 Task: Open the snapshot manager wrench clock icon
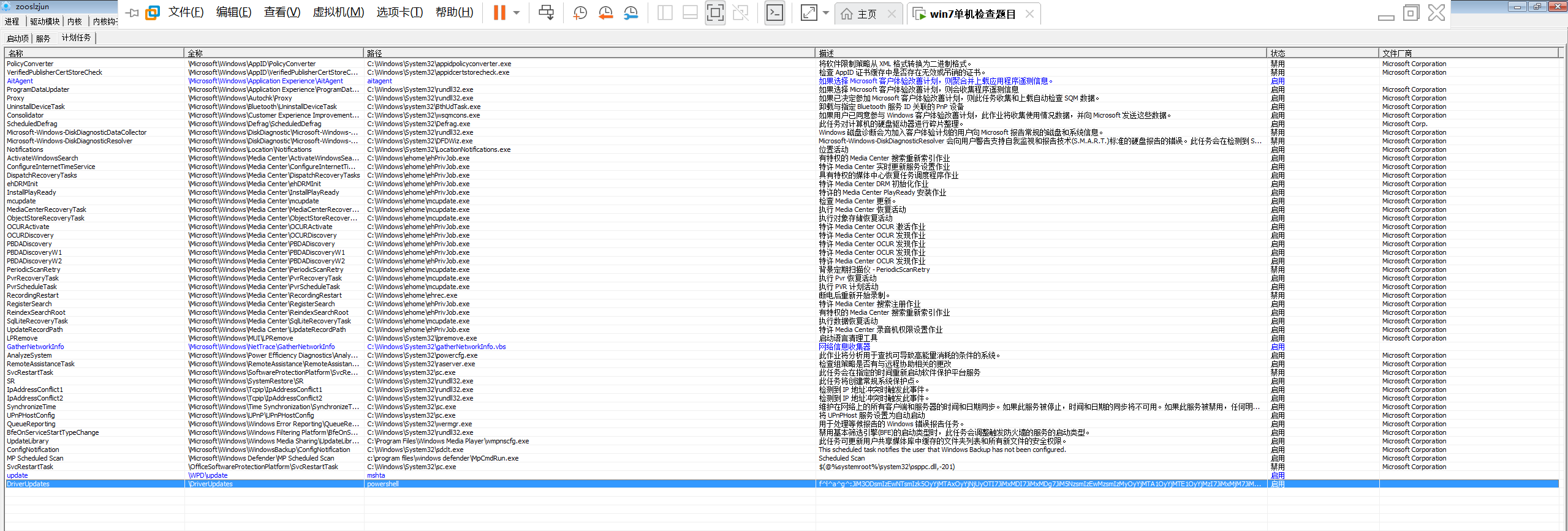coord(631,13)
